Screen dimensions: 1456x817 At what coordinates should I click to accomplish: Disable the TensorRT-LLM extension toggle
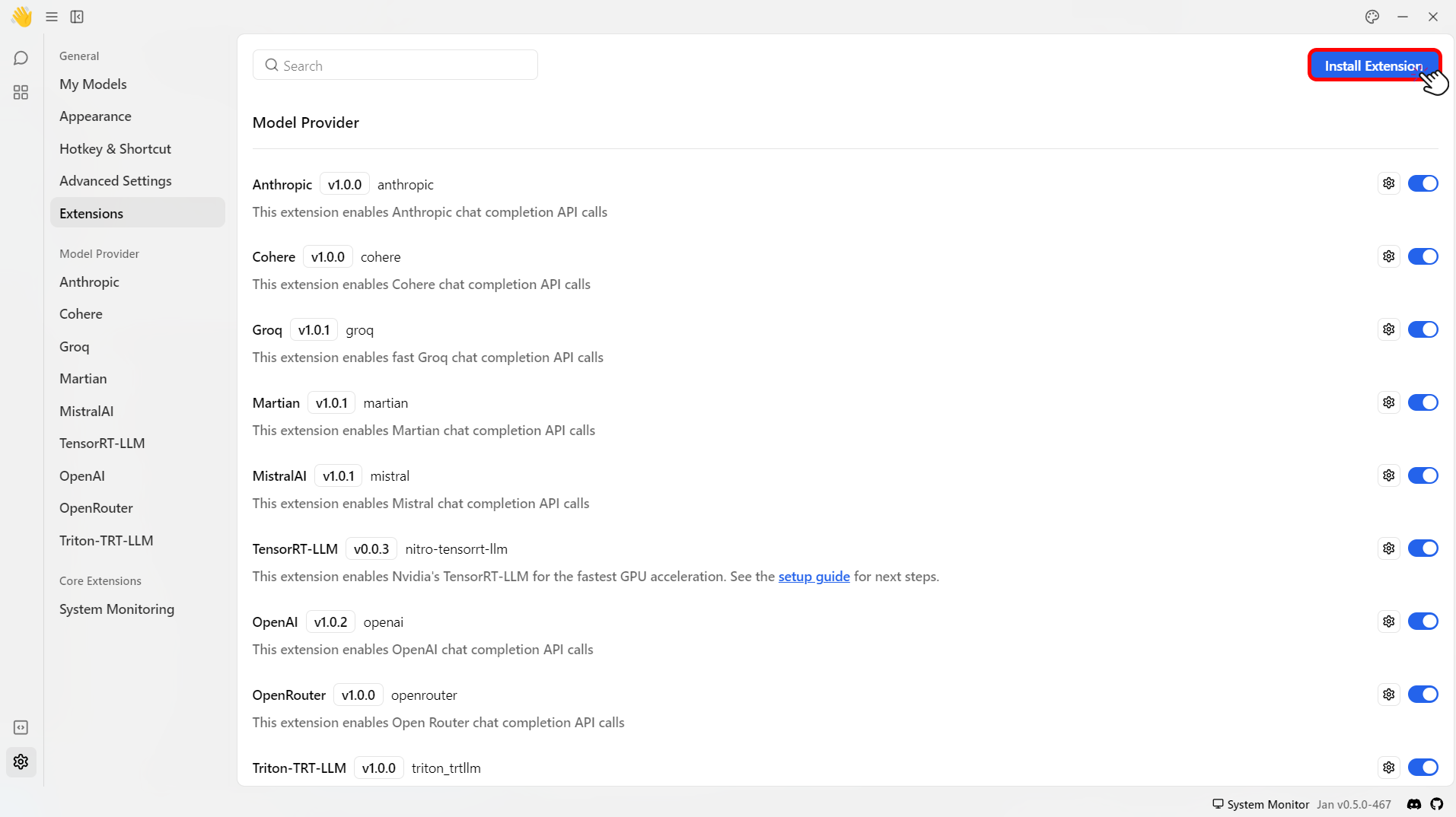pos(1423,548)
